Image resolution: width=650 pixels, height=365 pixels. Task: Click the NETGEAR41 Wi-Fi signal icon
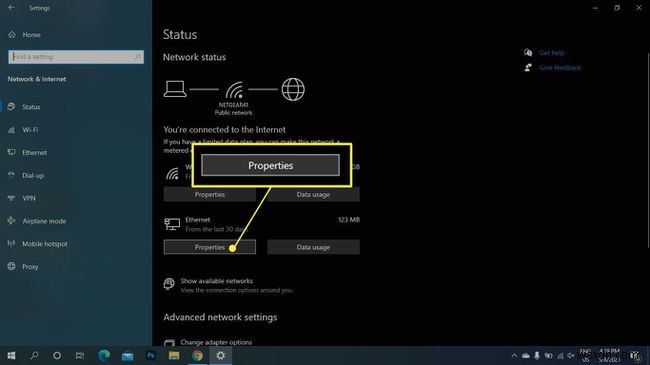(234, 90)
